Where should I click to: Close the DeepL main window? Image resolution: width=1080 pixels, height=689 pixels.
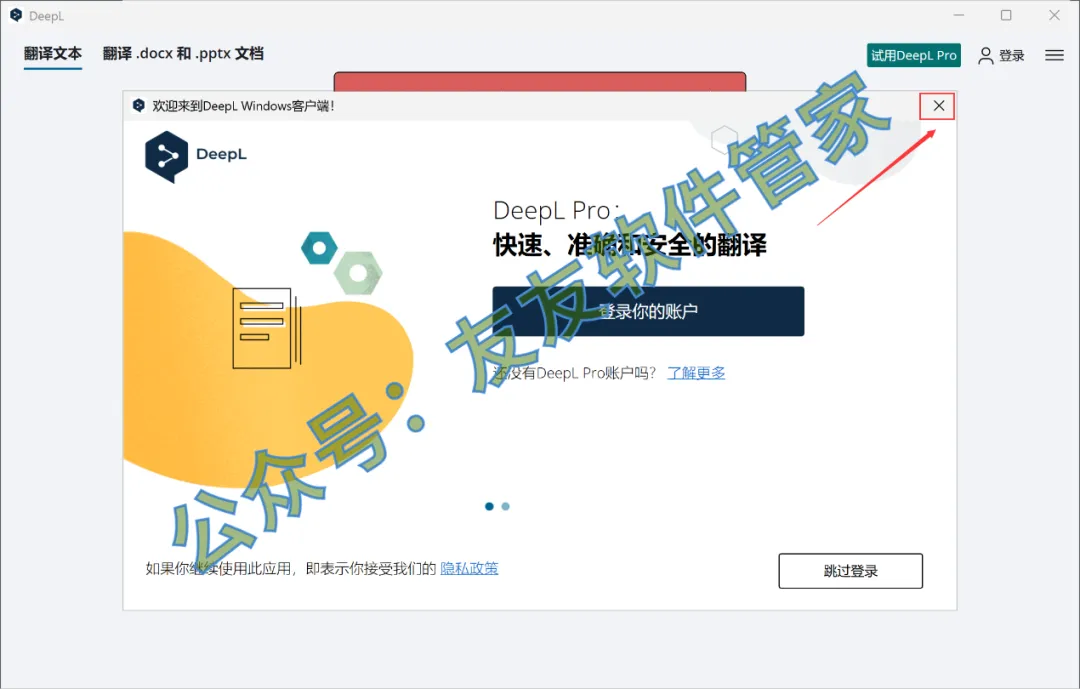[1055, 15]
